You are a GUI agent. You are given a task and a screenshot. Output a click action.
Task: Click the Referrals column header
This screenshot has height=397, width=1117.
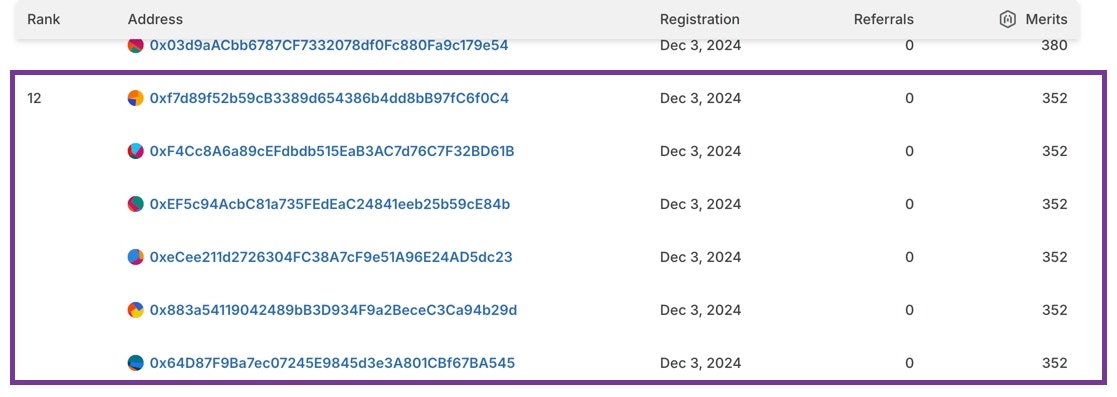[883, 19]
